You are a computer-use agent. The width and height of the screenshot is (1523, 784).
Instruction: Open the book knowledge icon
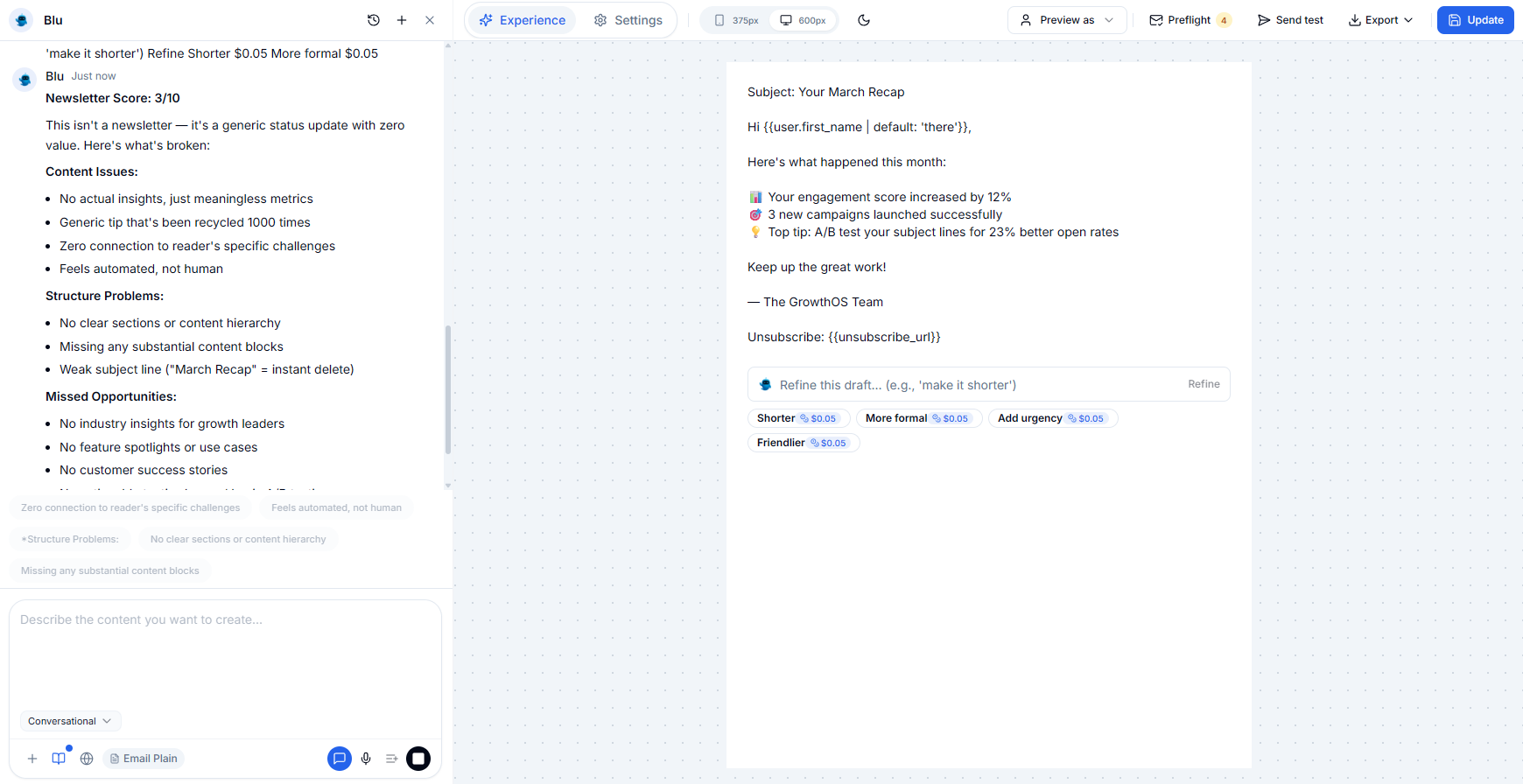pyautogui.click(x=59, y=759)
